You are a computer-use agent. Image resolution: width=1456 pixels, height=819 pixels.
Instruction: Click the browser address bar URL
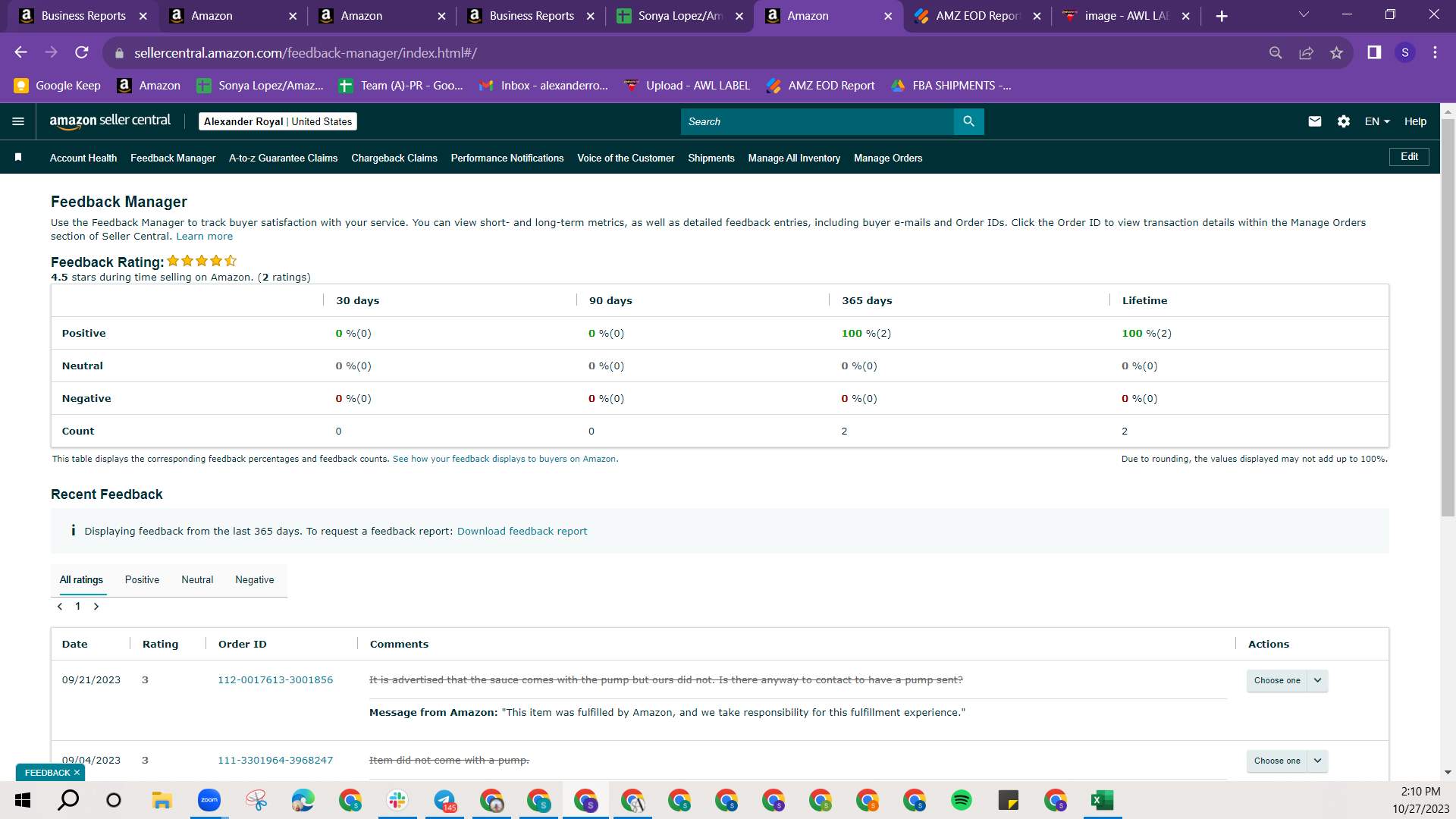pyautogui.click(x=306, y=53)
